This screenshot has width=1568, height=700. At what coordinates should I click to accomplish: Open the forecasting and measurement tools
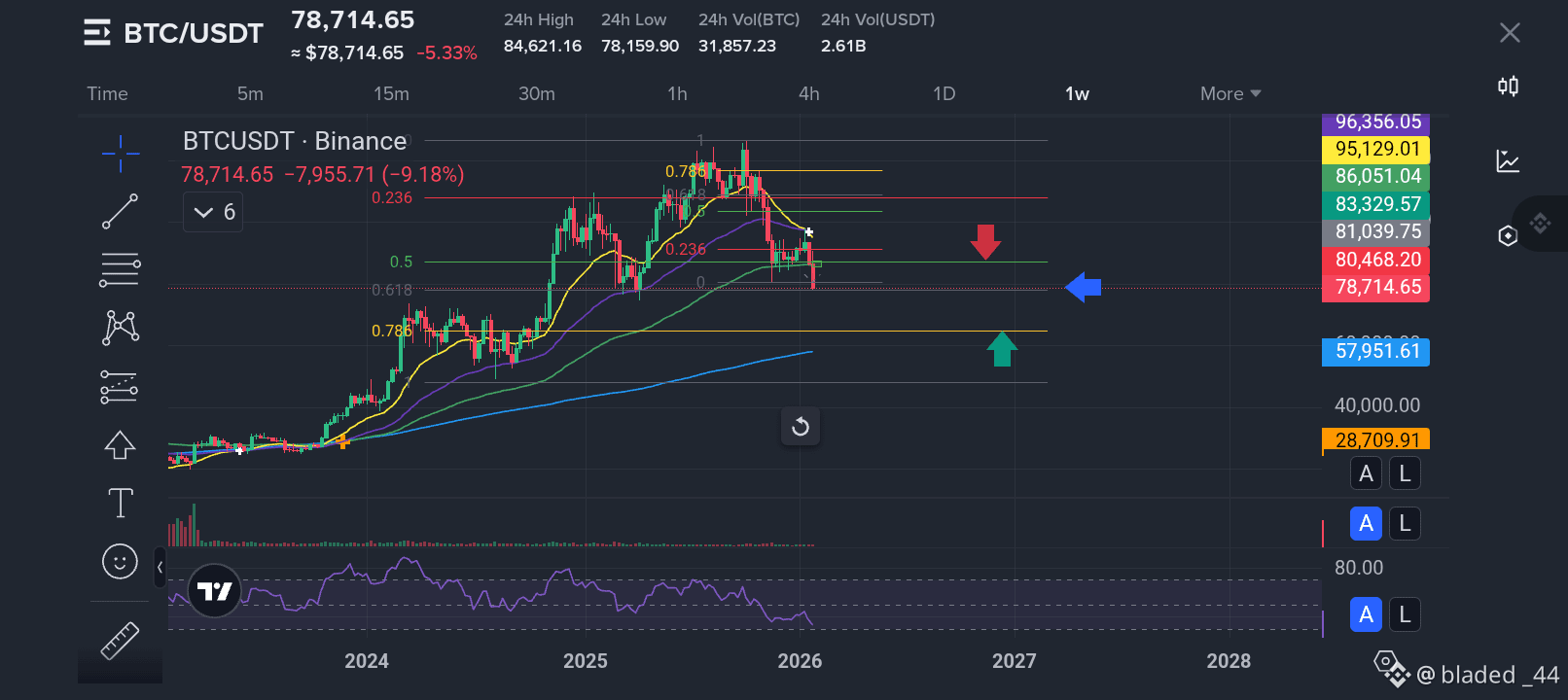tap(121, 387)
